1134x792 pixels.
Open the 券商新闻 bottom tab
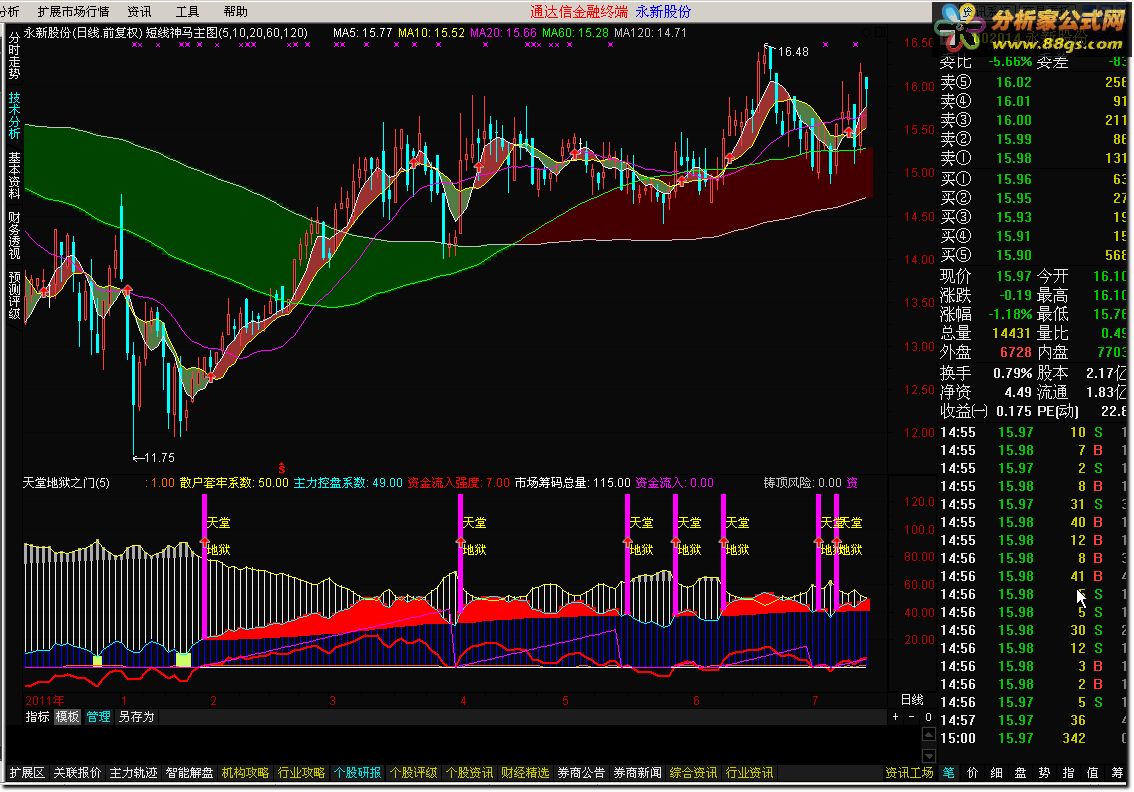tap(637, 772)
